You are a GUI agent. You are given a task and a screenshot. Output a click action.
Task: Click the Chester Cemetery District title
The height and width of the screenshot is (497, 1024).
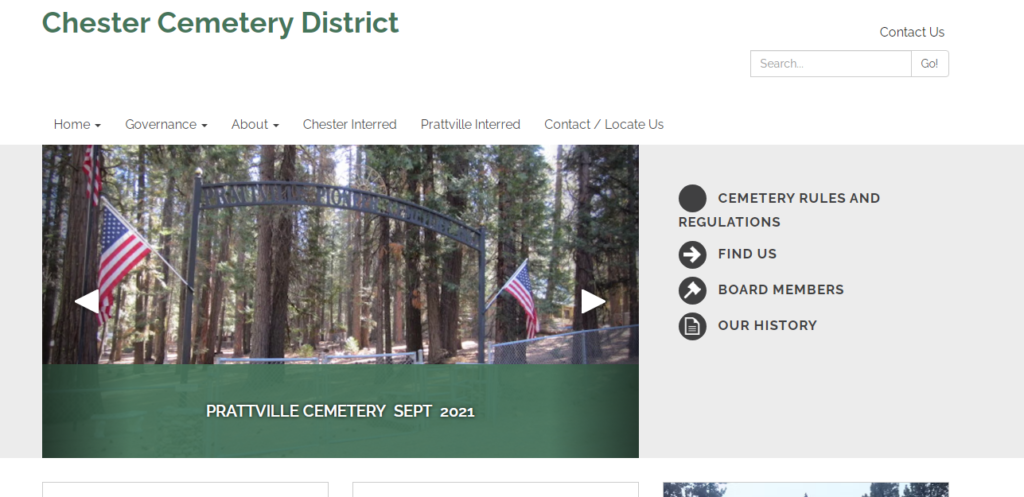click(220, 23)
